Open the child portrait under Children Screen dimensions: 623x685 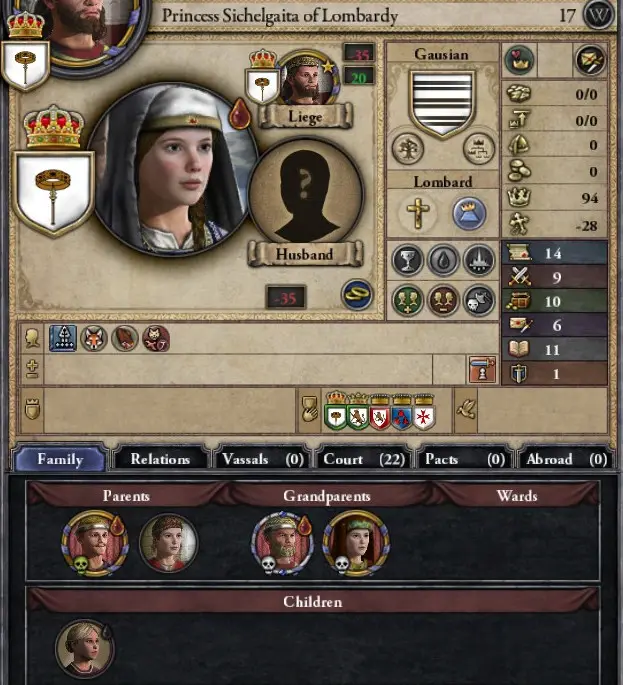(85, 649)
